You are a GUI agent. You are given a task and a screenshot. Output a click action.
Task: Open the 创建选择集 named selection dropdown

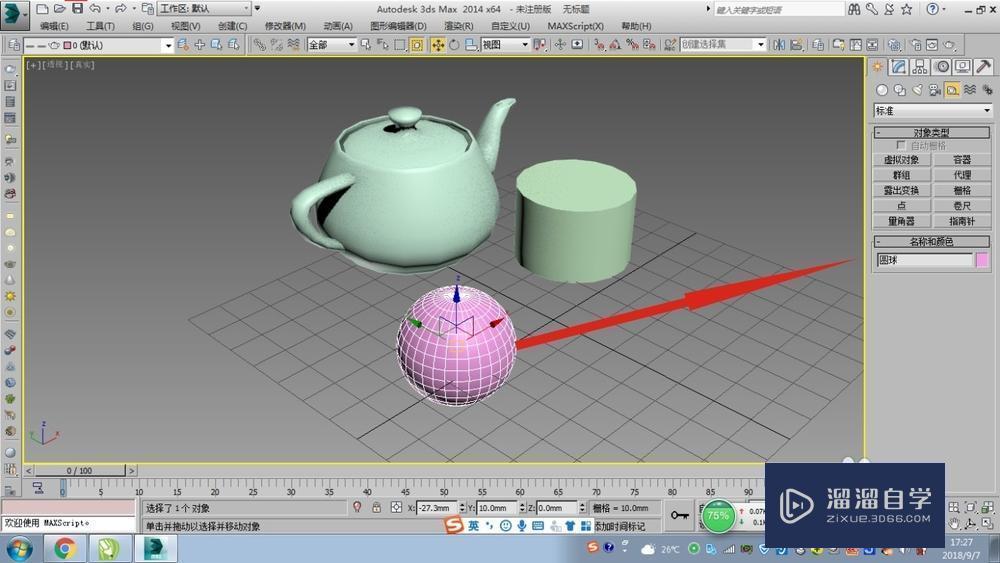pyautogui.click(x=723, y=45)
